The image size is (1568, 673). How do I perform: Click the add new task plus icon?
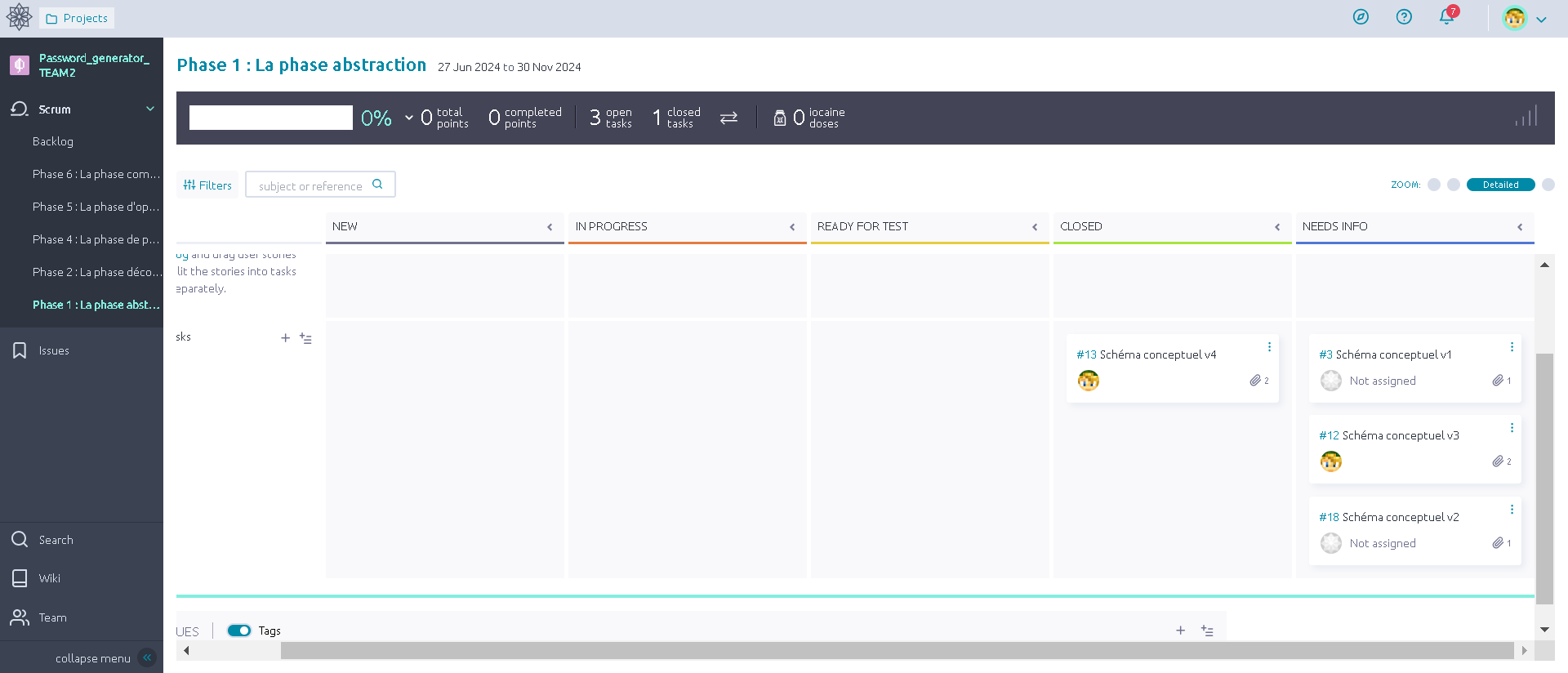(285, 338)
